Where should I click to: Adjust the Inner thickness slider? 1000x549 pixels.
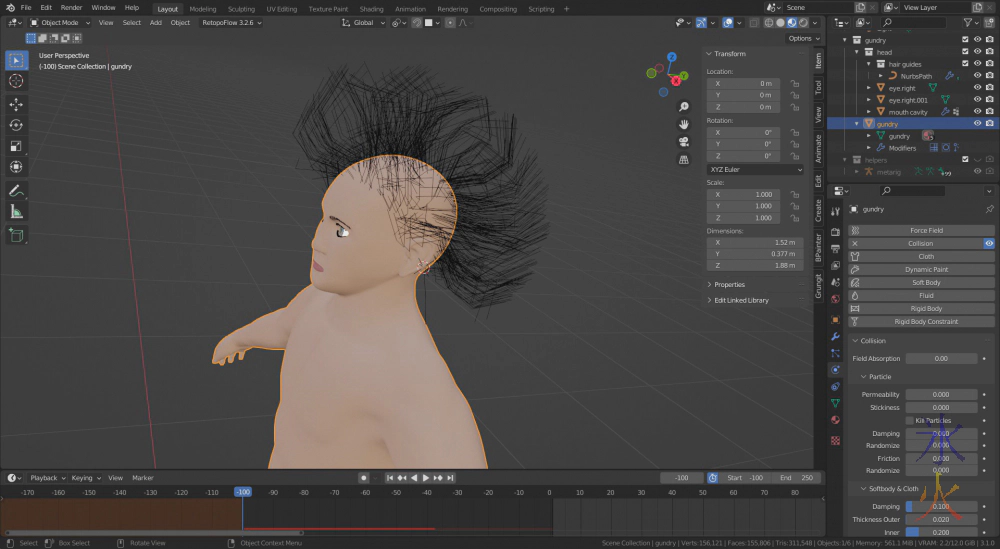(x=941, y=532)
